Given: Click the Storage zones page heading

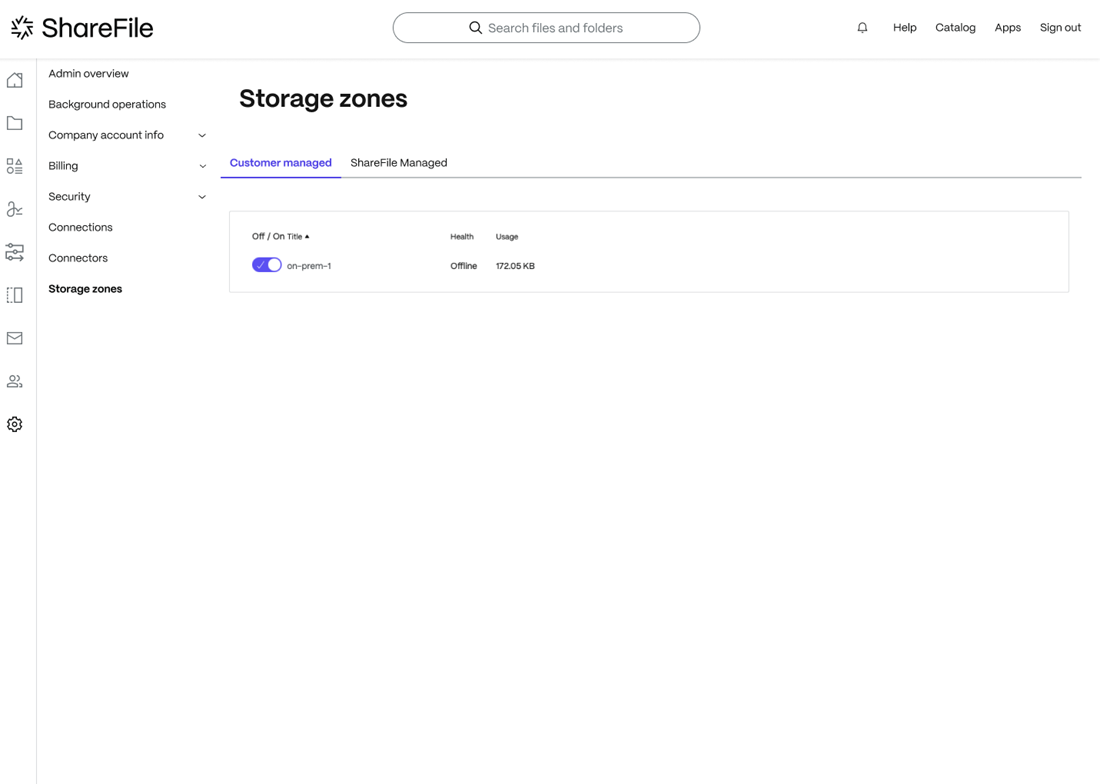Looking at the screenshot, I should [x=323, y=99].
